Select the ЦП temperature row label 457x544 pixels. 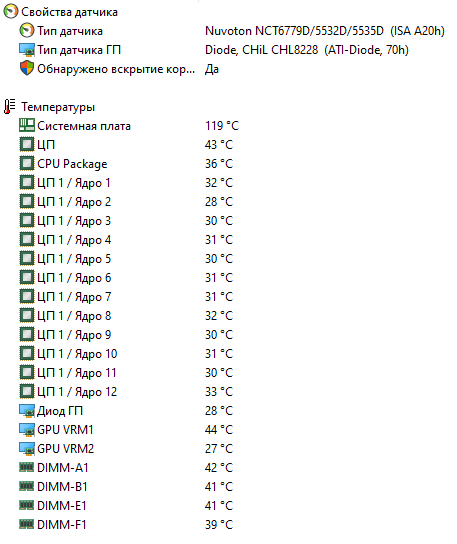point(46,145)
